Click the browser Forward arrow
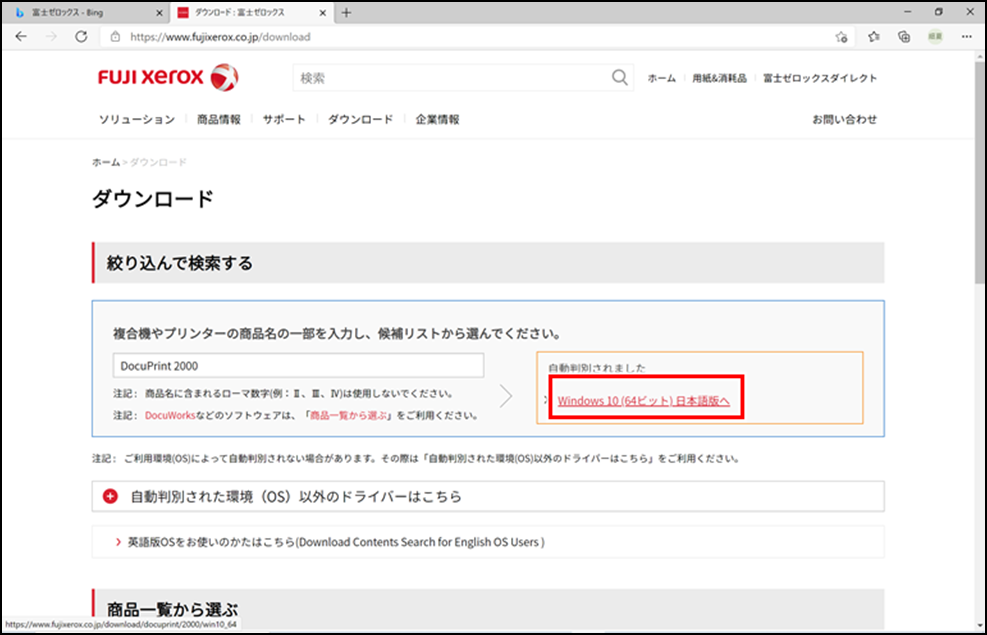This screenshot has width=987, height=635. 51,37
